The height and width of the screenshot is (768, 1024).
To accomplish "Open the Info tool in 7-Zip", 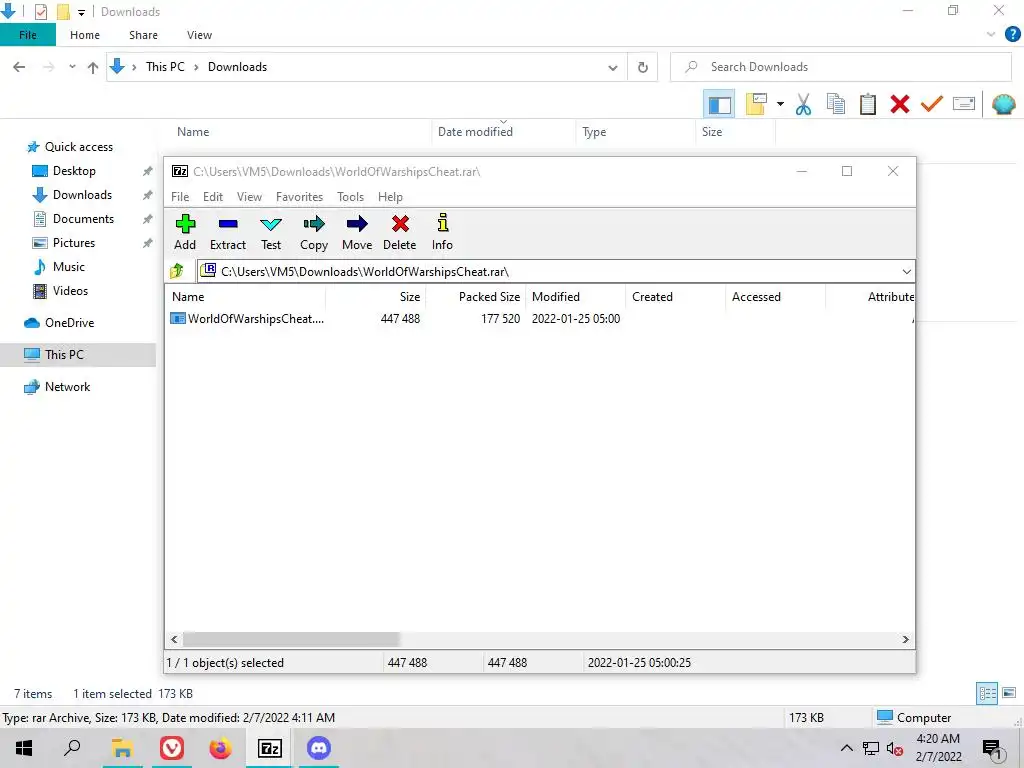I will click(442, 232).
